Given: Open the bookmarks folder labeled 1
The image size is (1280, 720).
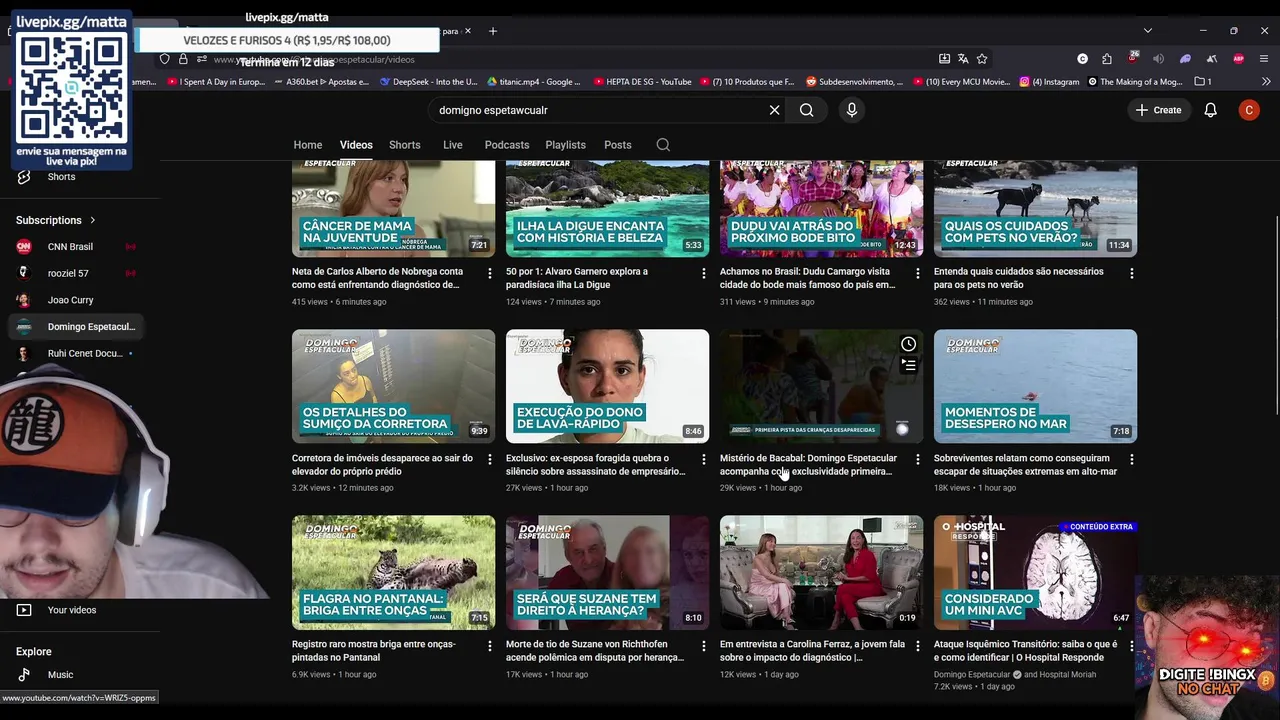Looking at the screenshot, I should [x=1203, y=82].
